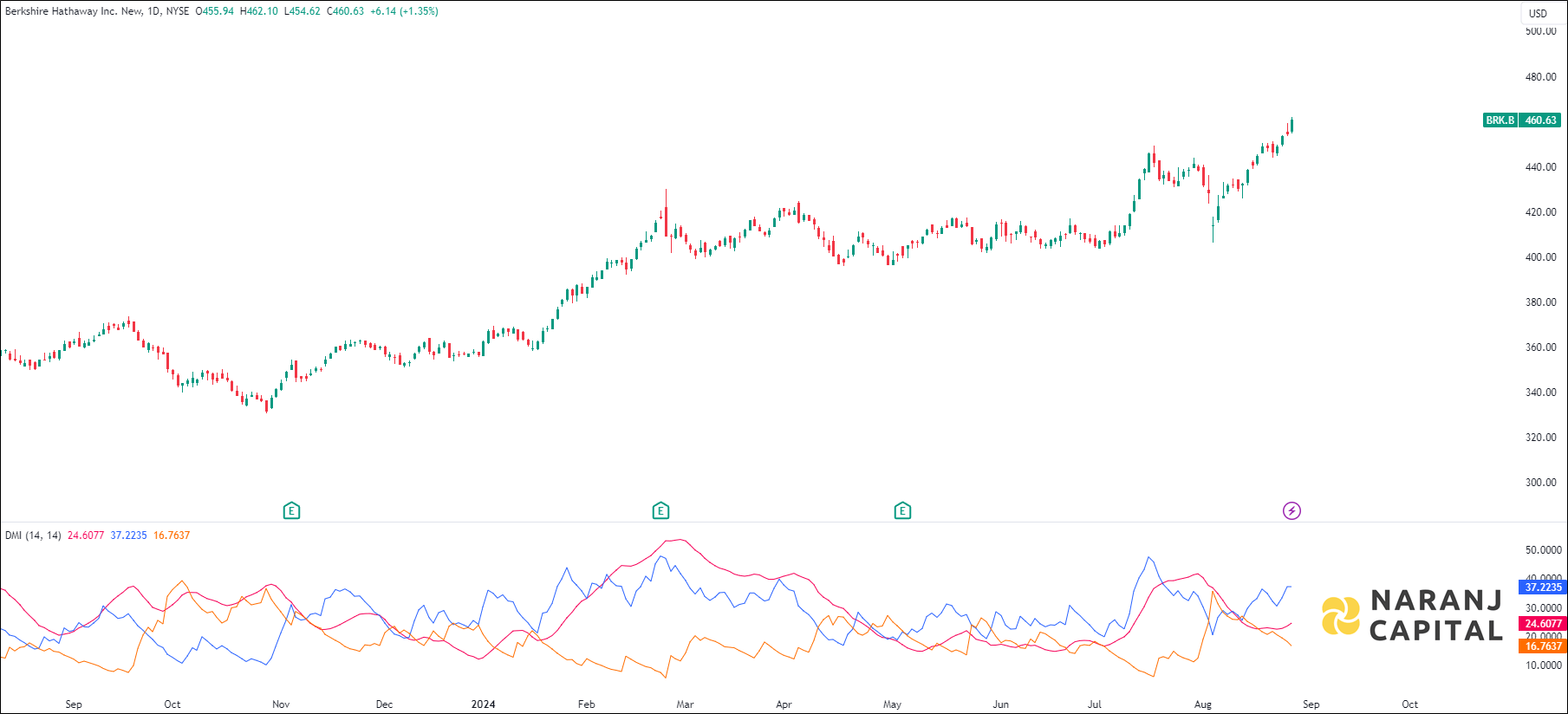Click the Feb label on time axis
The image size is (1568, 714).
[x=587, y=704]
